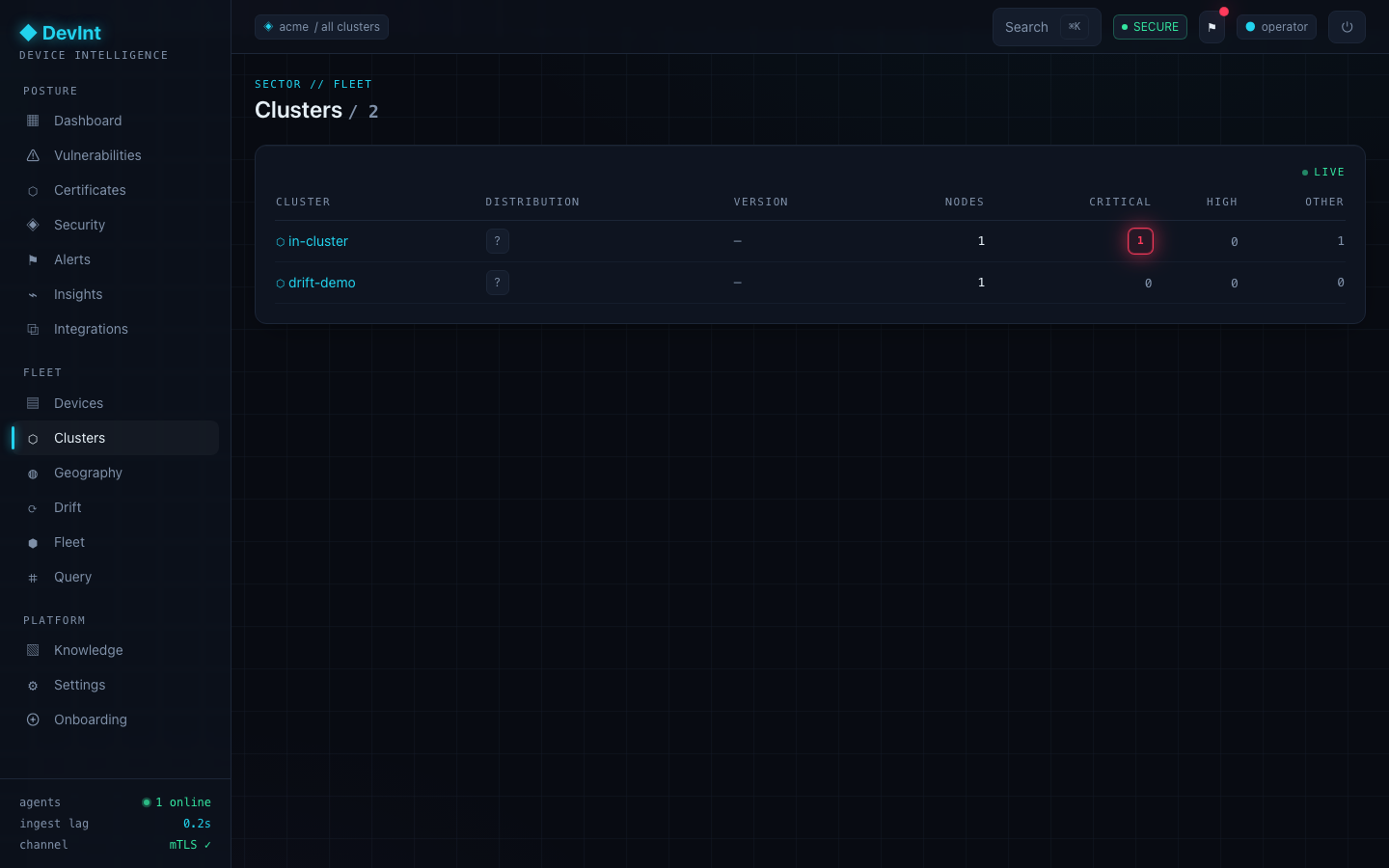Click the power icon in top bar
Image resolution: width=1389 pixels, height=868 pixels.
(x=1347, y=27)
